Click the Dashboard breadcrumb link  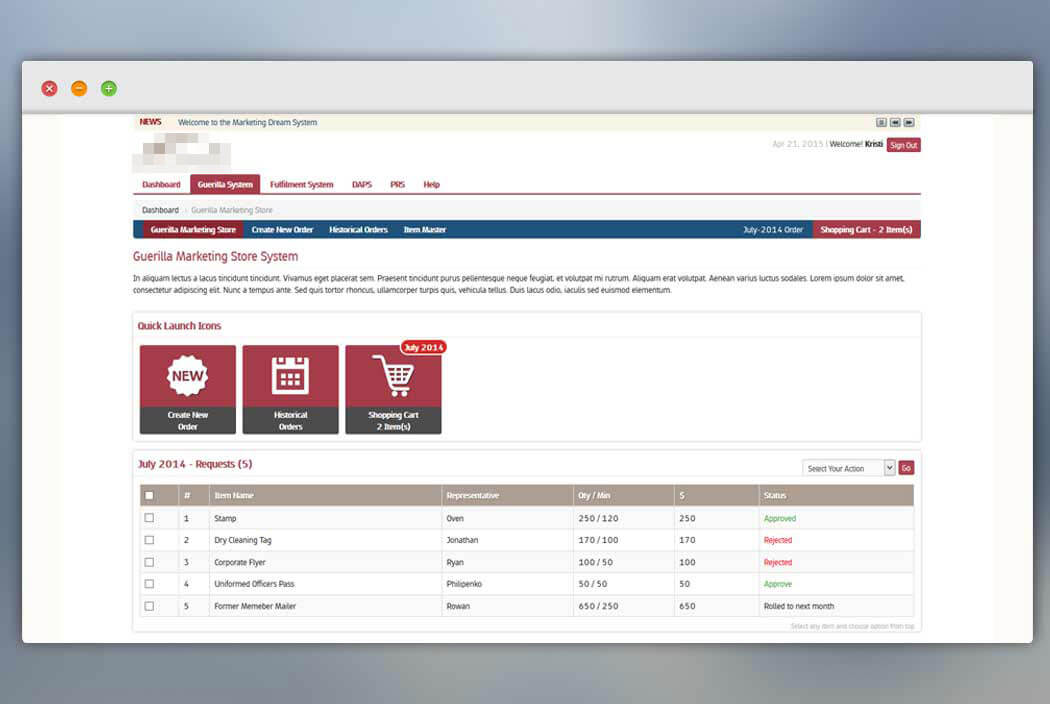[160, 210]
